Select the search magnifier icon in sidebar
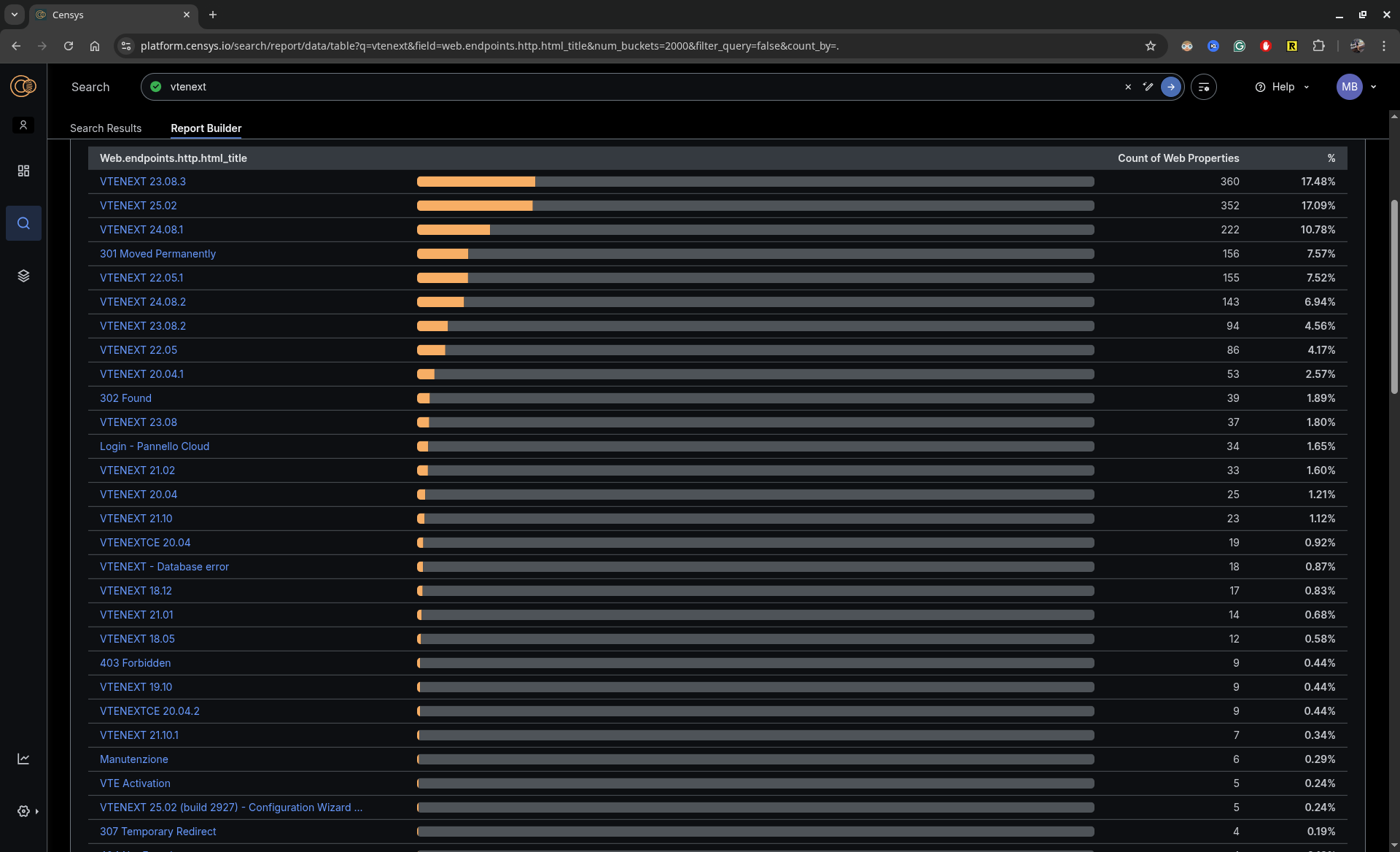The image size is (1400, 852). 23,223
